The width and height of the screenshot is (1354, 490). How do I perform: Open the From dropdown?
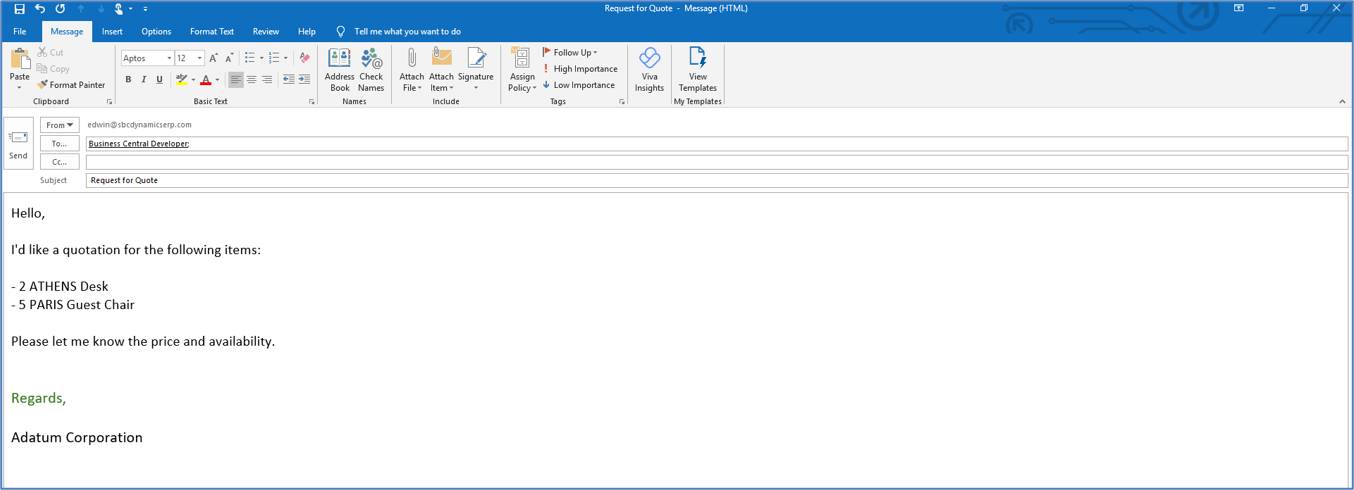tap(59, 125)
